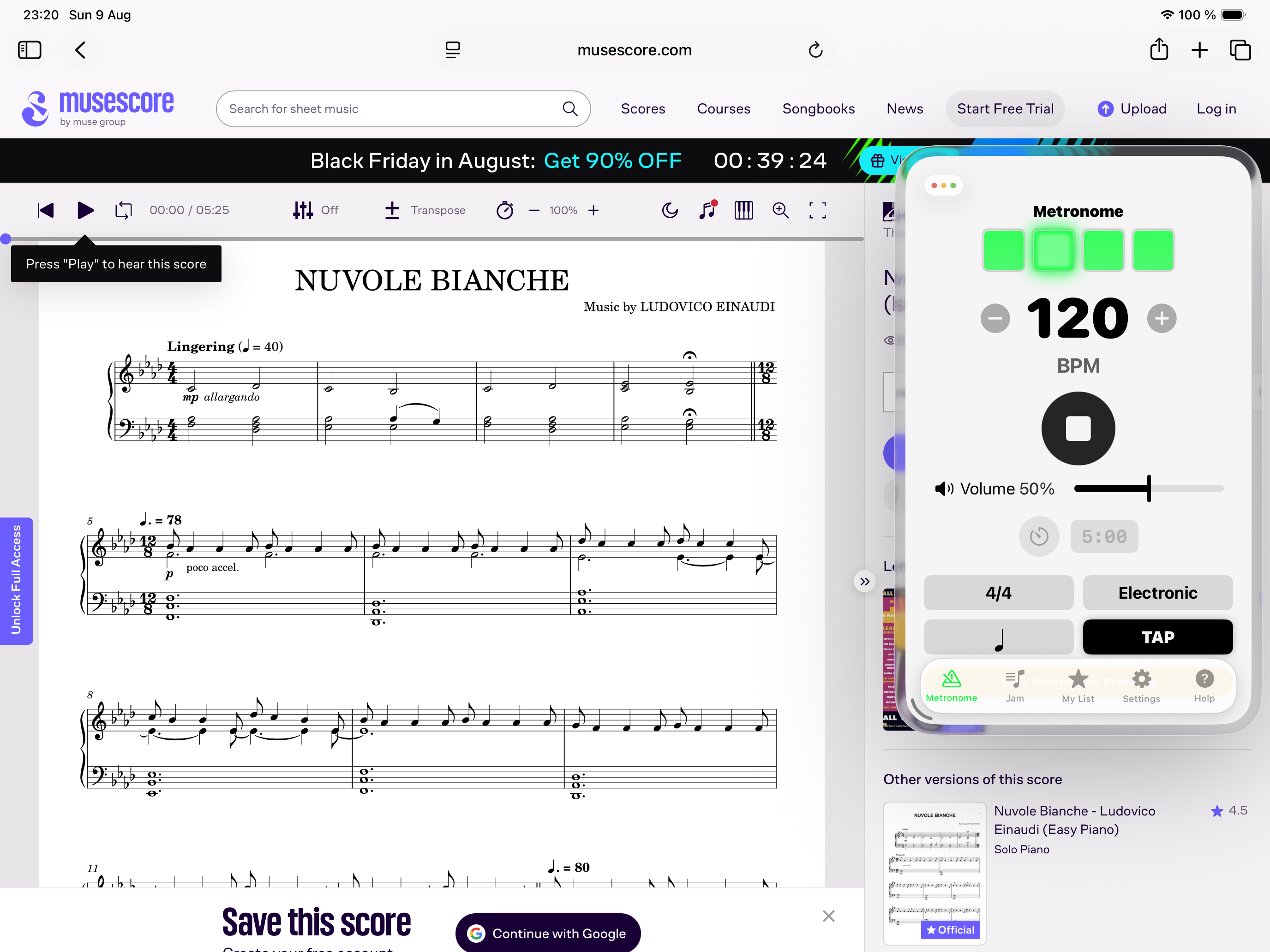
Task: Decrease score playback tempo
Action: [534, 210]
